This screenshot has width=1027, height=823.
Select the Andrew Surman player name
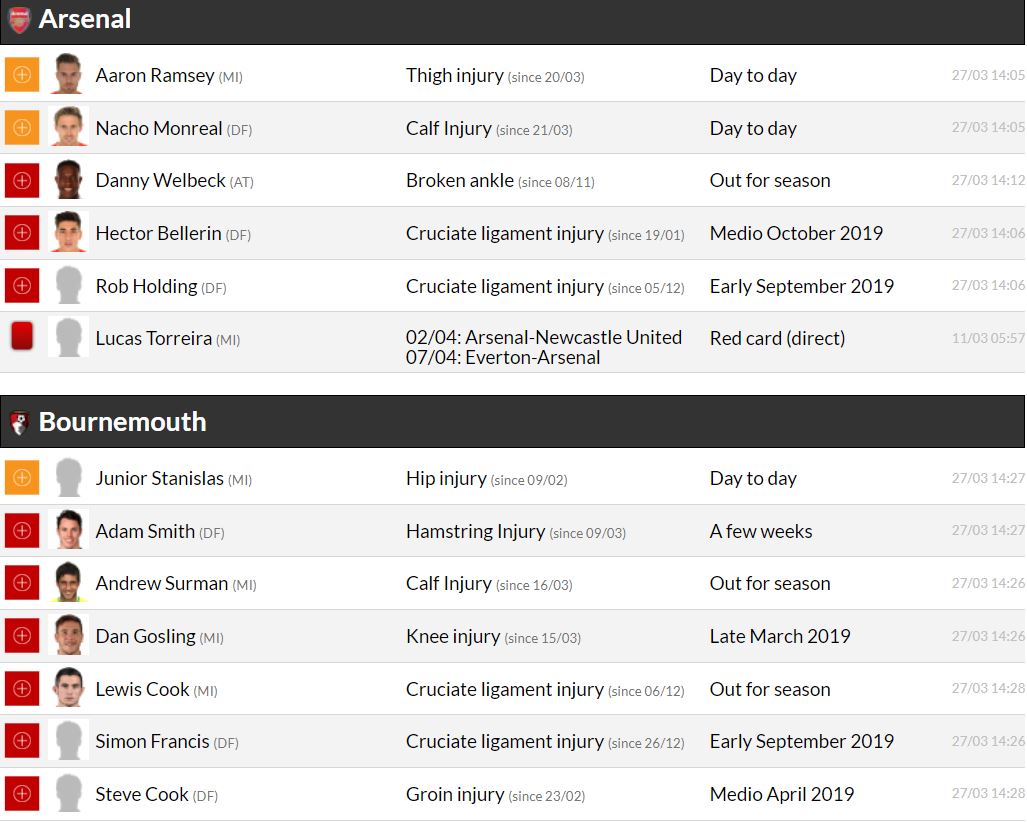pyautogui.click(x=162, y=584)
